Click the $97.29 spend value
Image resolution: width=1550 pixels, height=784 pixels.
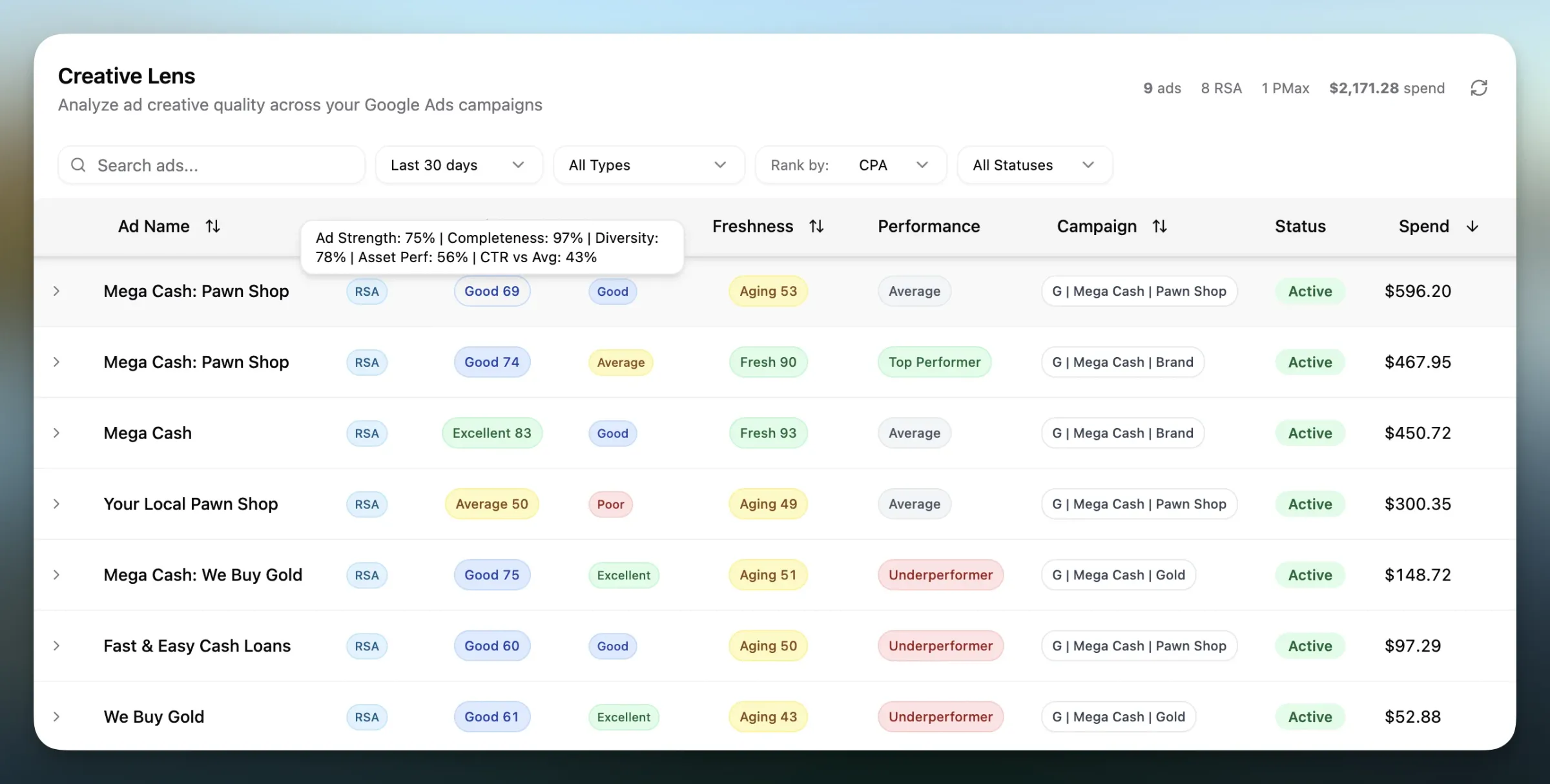(x=1412, y=646)
